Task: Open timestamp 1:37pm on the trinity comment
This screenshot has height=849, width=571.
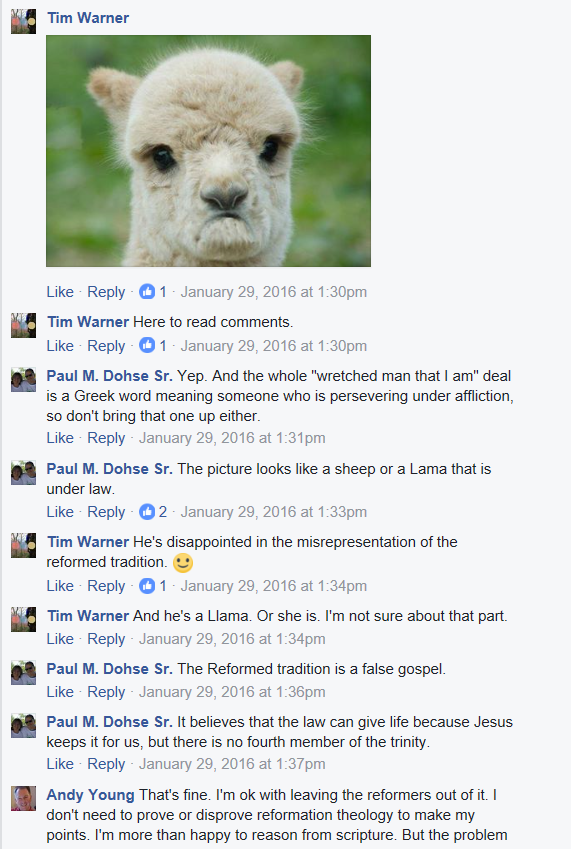Action: (x=232, y=764)
